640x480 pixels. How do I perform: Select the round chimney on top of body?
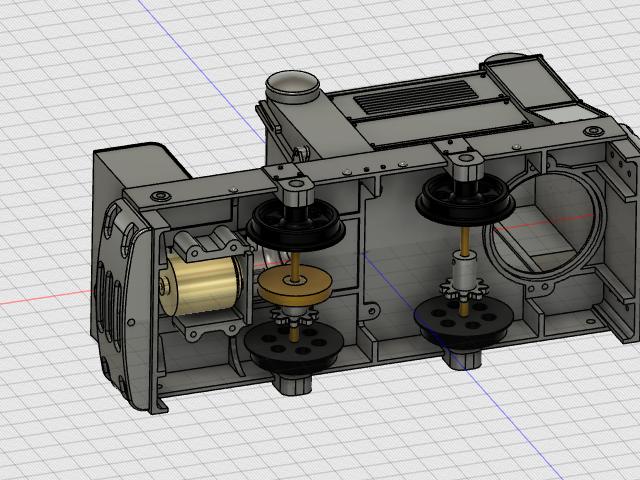click(x=292, y=87)
